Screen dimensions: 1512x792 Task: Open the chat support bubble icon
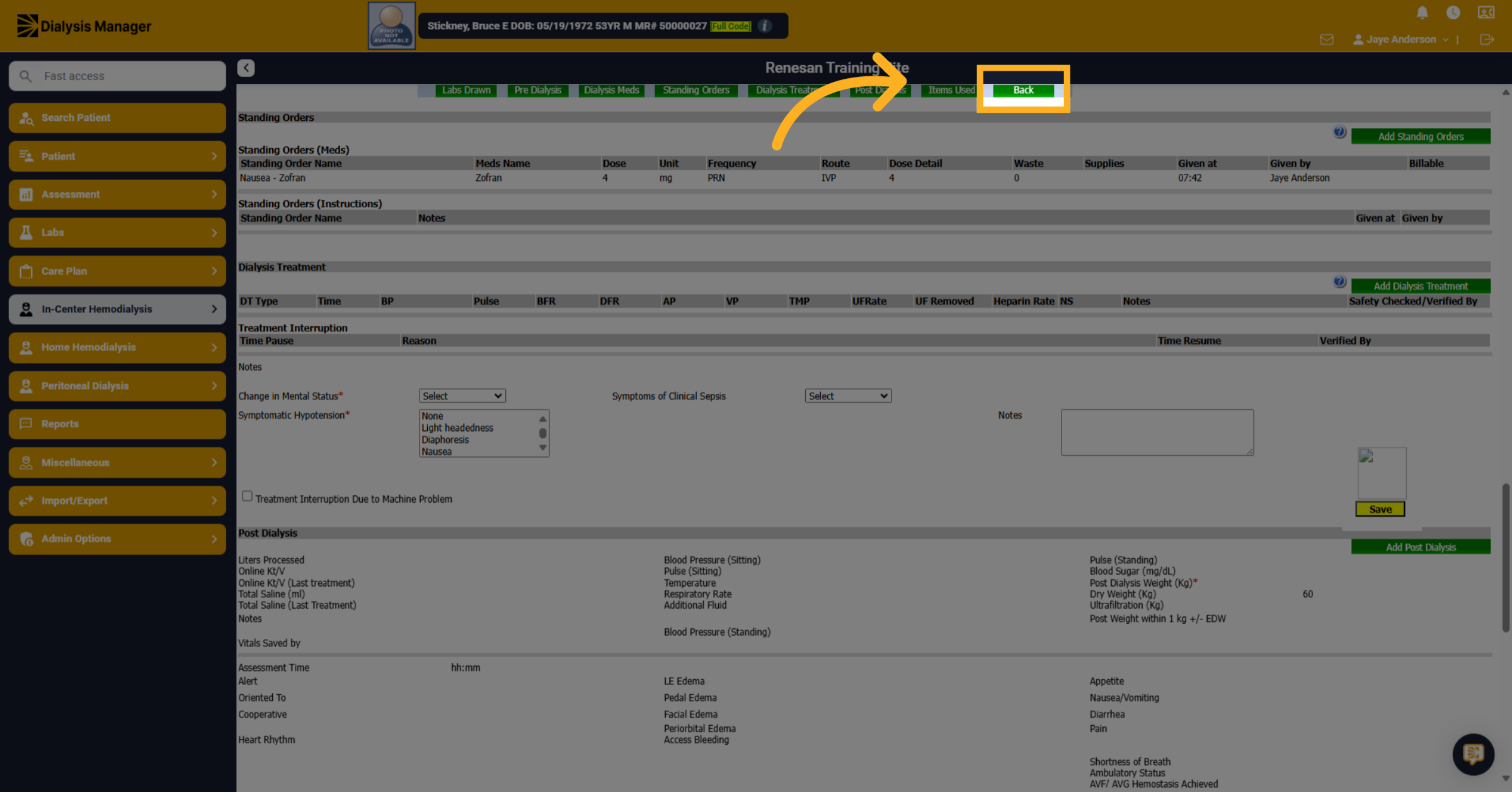point(1473,754)
